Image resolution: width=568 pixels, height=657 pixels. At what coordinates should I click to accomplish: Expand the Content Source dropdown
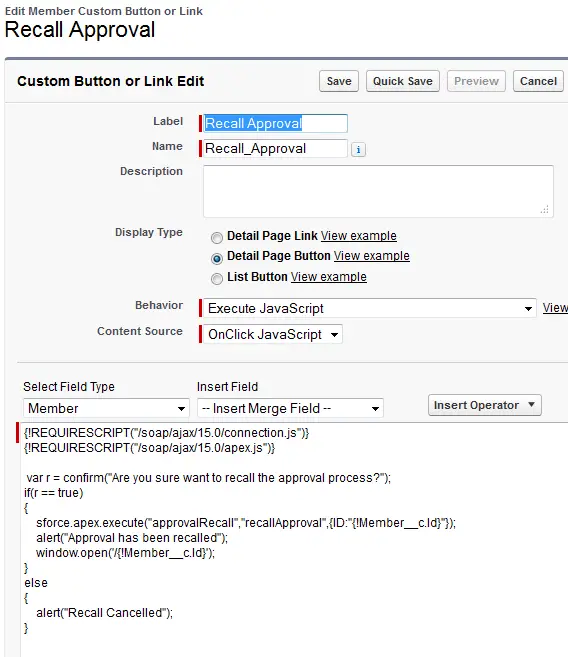pyautogui.click(x=273, y=334)
